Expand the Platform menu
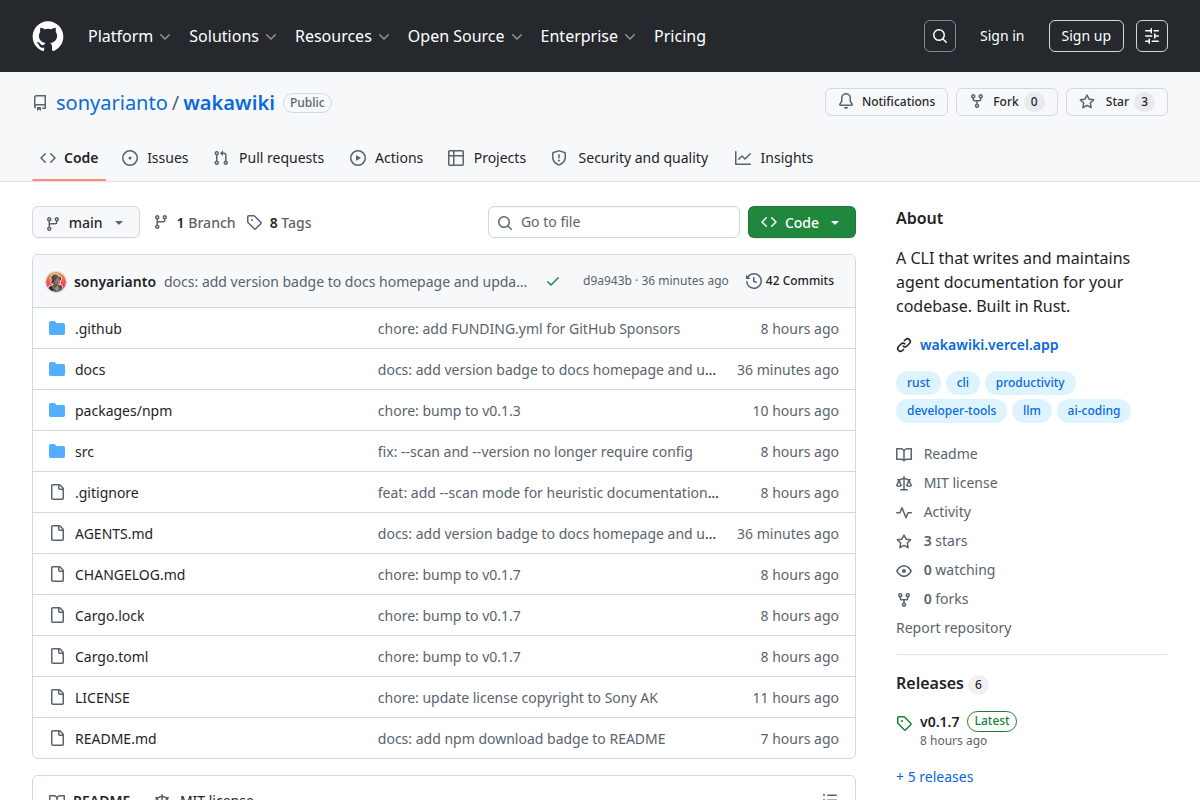1200x800 pixels. tap(128, 36)
